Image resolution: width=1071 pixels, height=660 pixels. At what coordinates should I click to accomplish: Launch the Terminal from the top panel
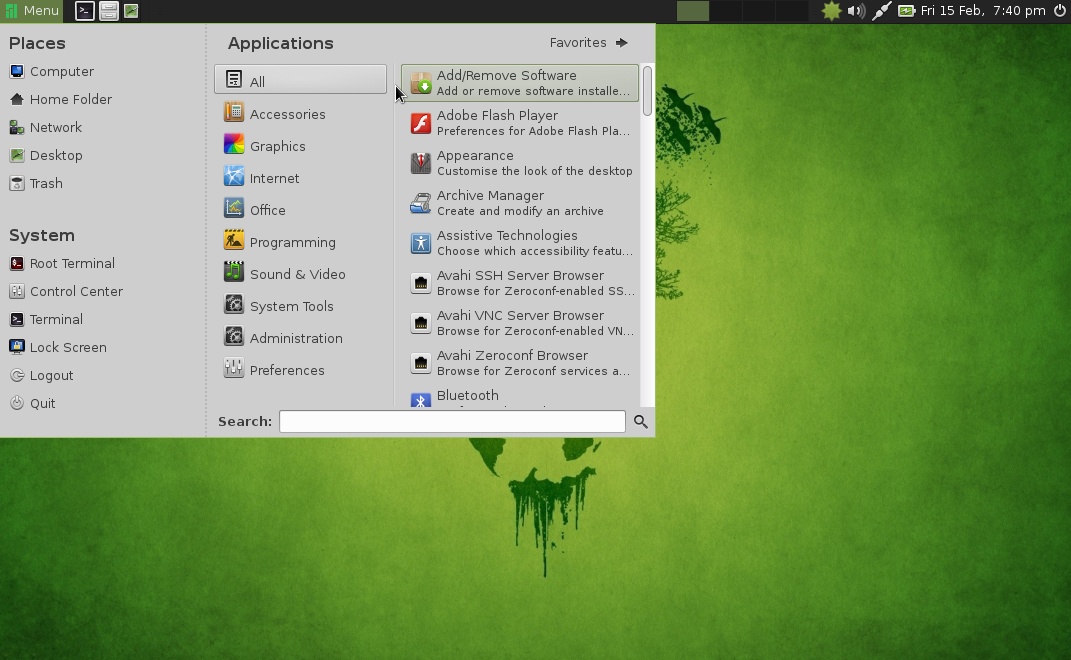coord(84,11)
